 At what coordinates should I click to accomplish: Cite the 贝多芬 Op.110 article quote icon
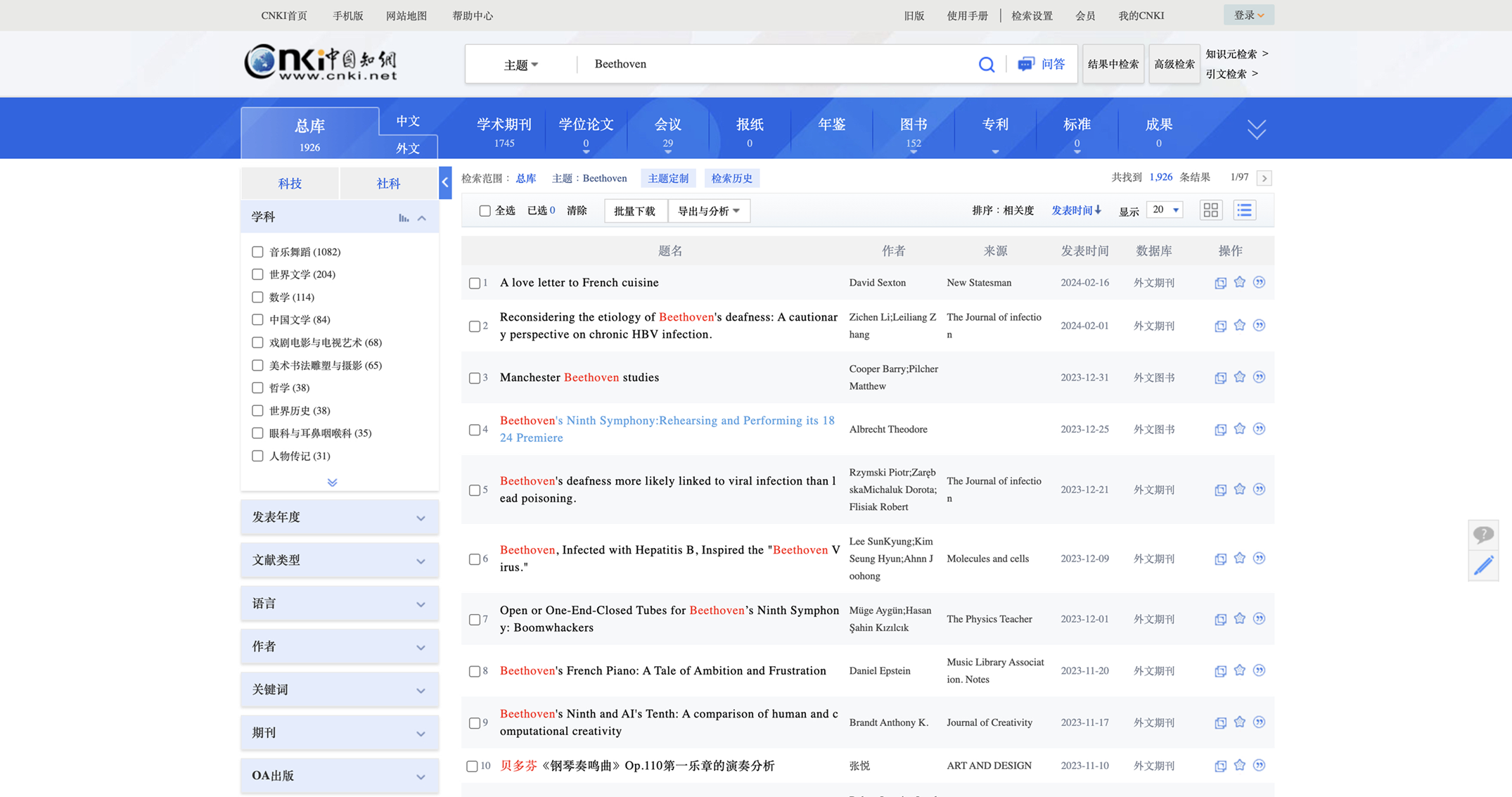tap(1259, 765)
